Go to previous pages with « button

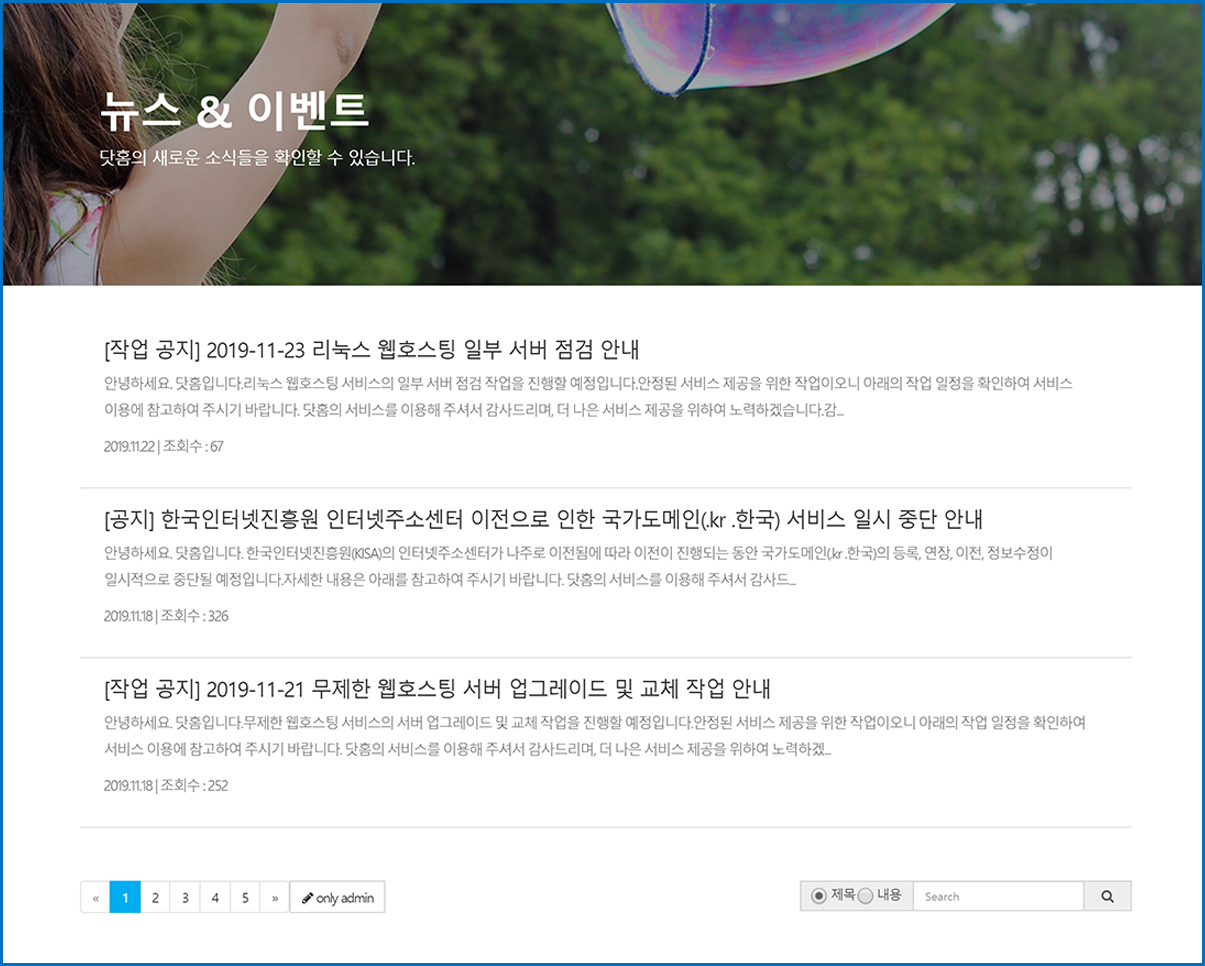(x=95, y=897)
